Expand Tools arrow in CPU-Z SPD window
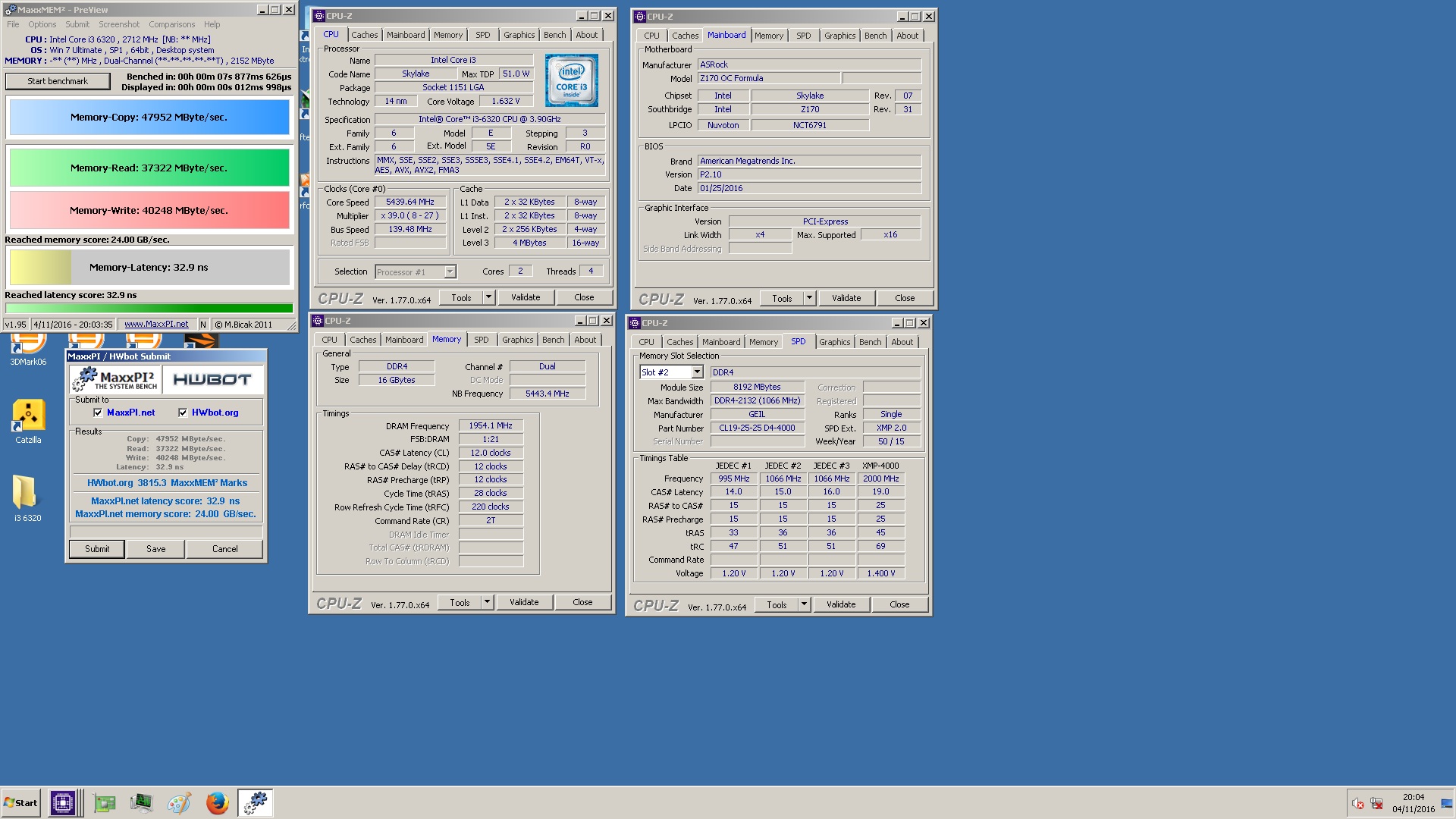 804,604
